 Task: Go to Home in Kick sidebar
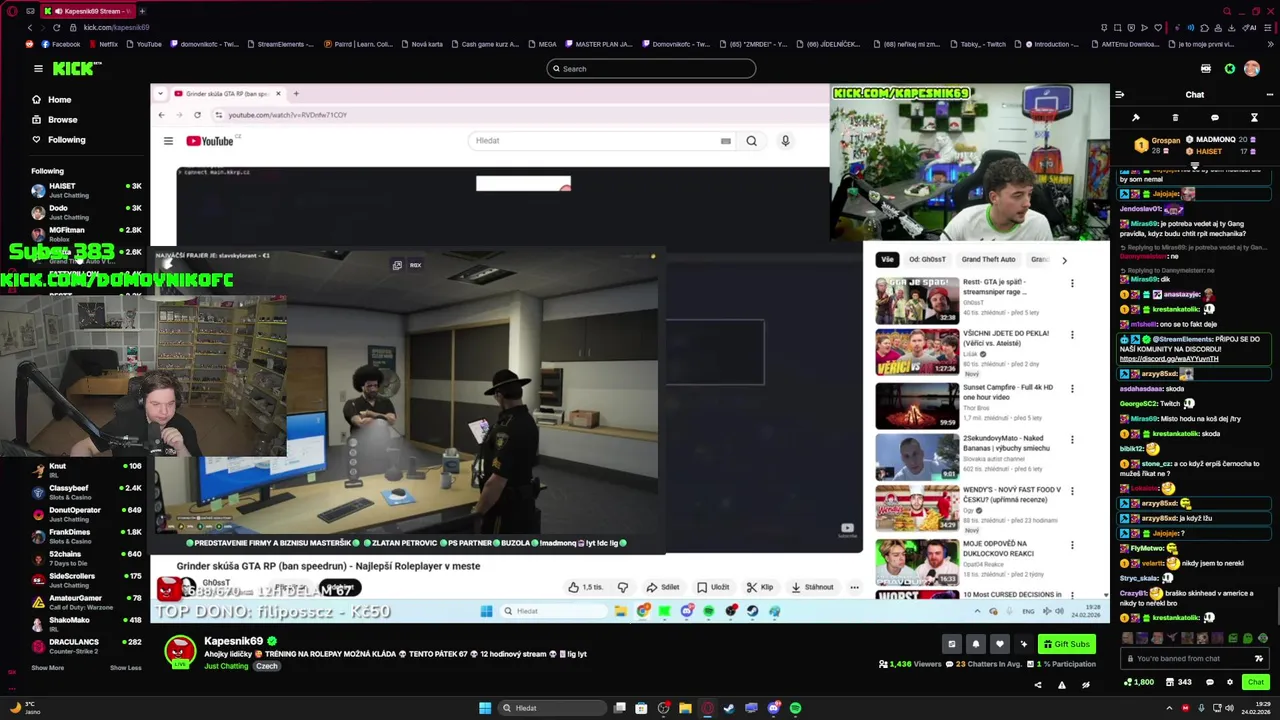[x=51, y=100]
